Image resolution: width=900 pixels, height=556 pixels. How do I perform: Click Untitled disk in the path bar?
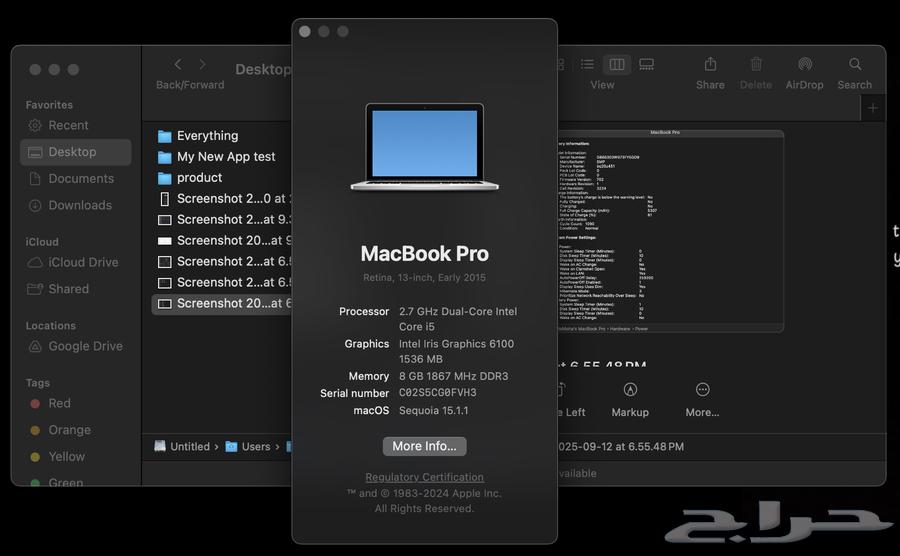tap(189, 447)
